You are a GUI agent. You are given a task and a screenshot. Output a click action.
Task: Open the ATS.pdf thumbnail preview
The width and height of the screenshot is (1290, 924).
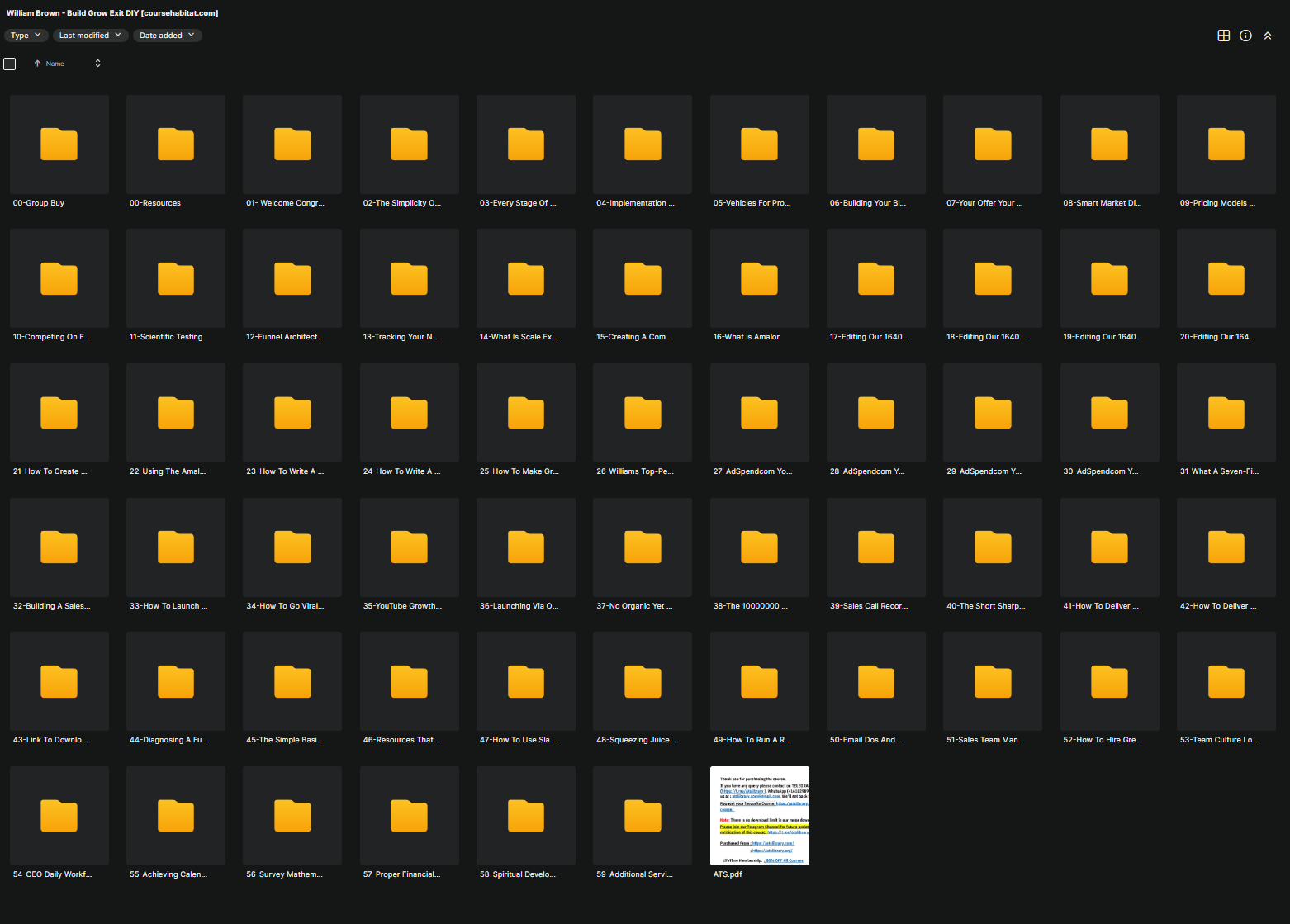coord(759,816)
